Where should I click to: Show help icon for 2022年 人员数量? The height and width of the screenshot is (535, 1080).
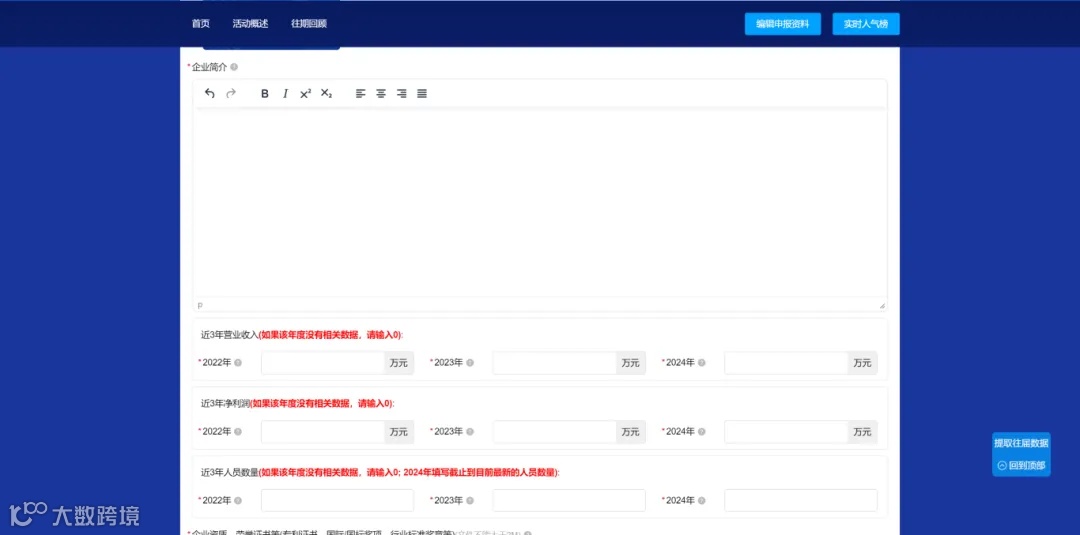pos(238,501)
